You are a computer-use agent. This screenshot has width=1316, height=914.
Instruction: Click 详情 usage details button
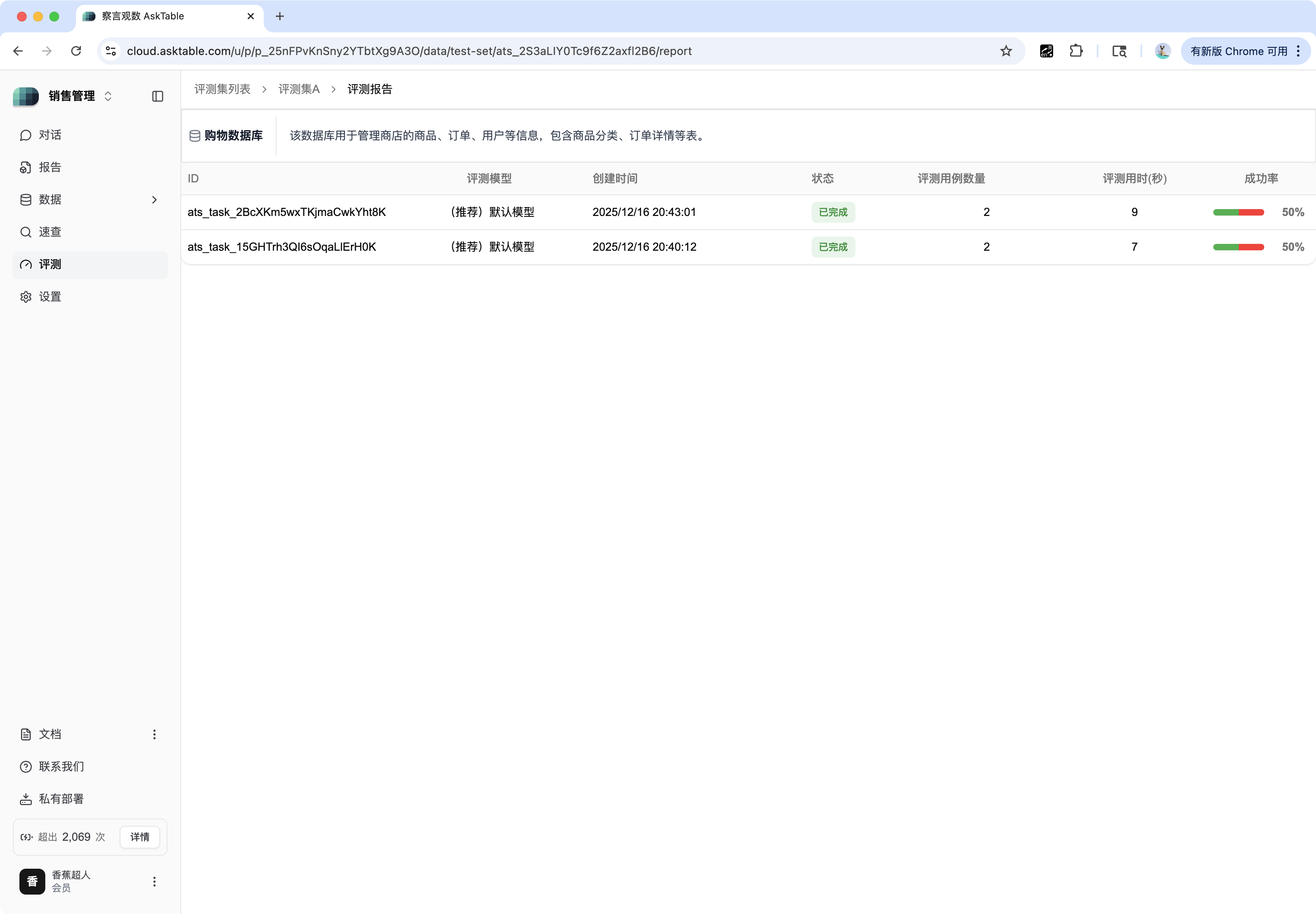coord(140,837)
